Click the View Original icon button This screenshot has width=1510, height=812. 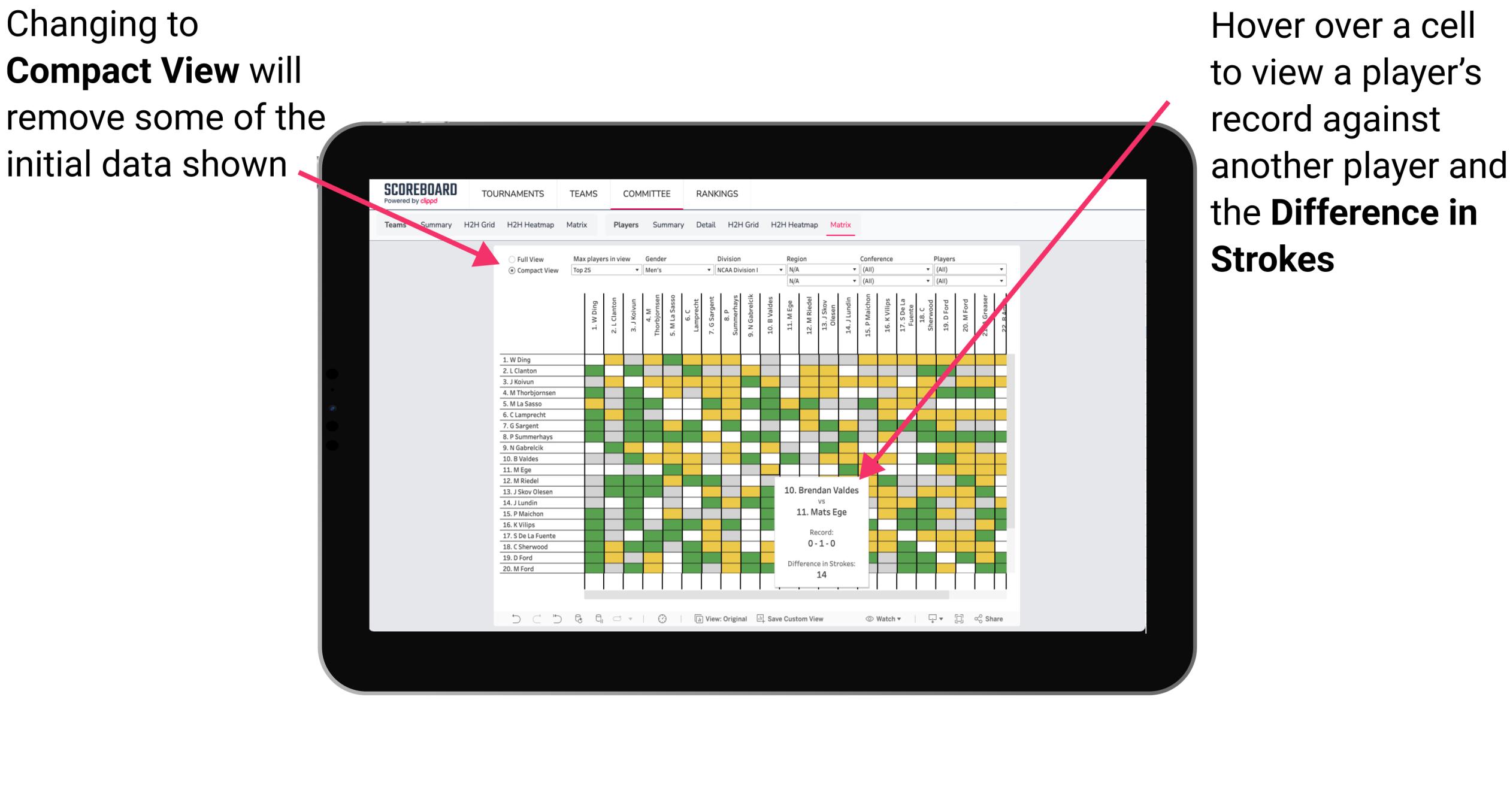[693, 617]
